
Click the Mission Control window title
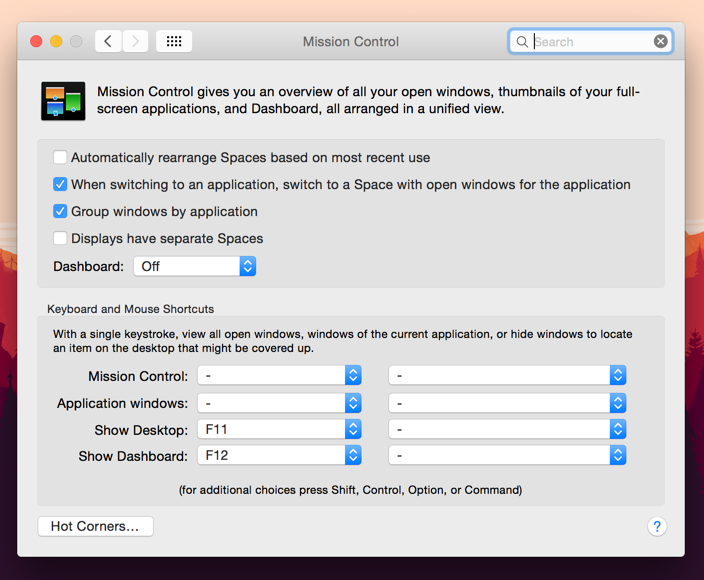point(351,42)
